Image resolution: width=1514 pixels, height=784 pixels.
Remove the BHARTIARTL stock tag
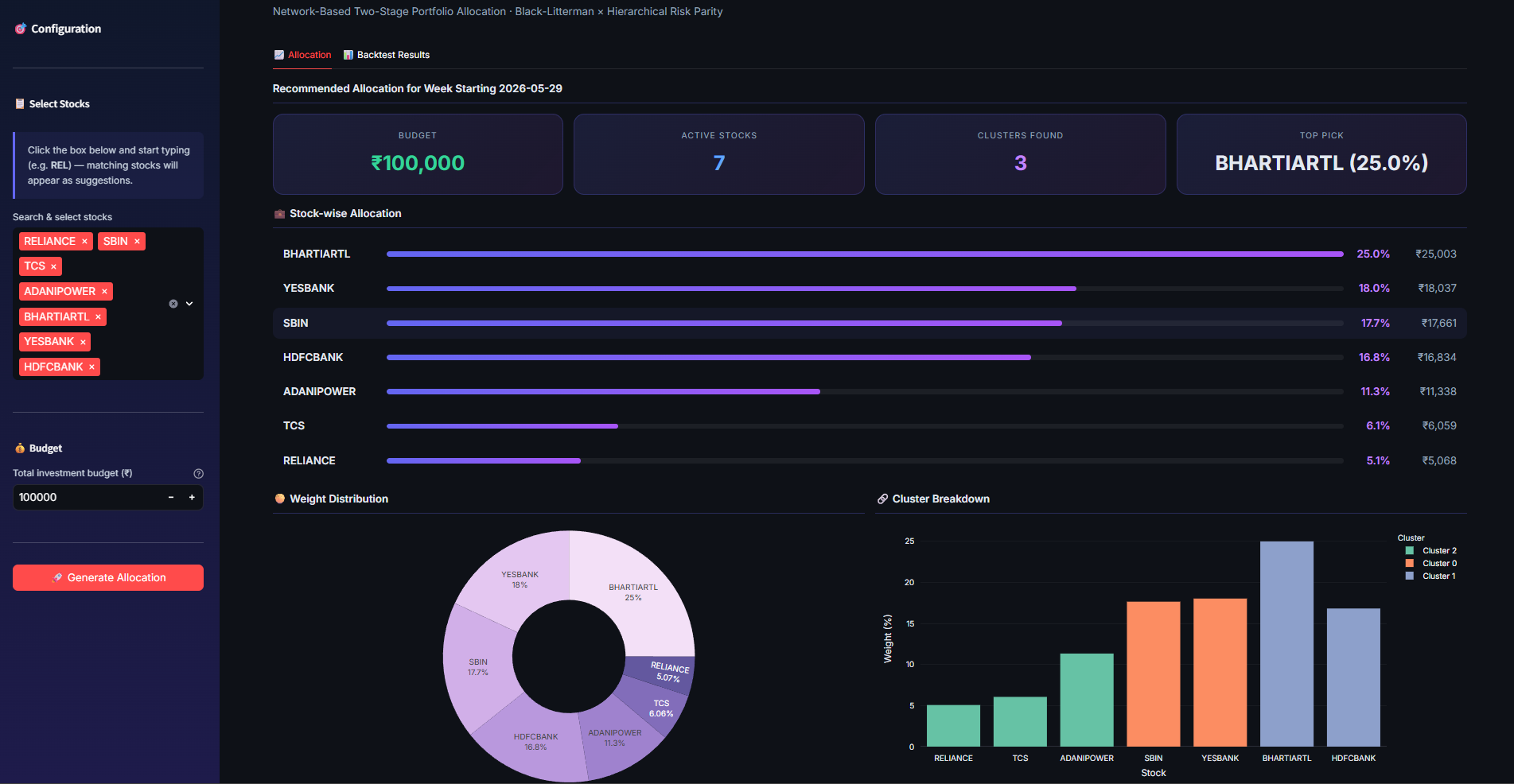[98, 317]
